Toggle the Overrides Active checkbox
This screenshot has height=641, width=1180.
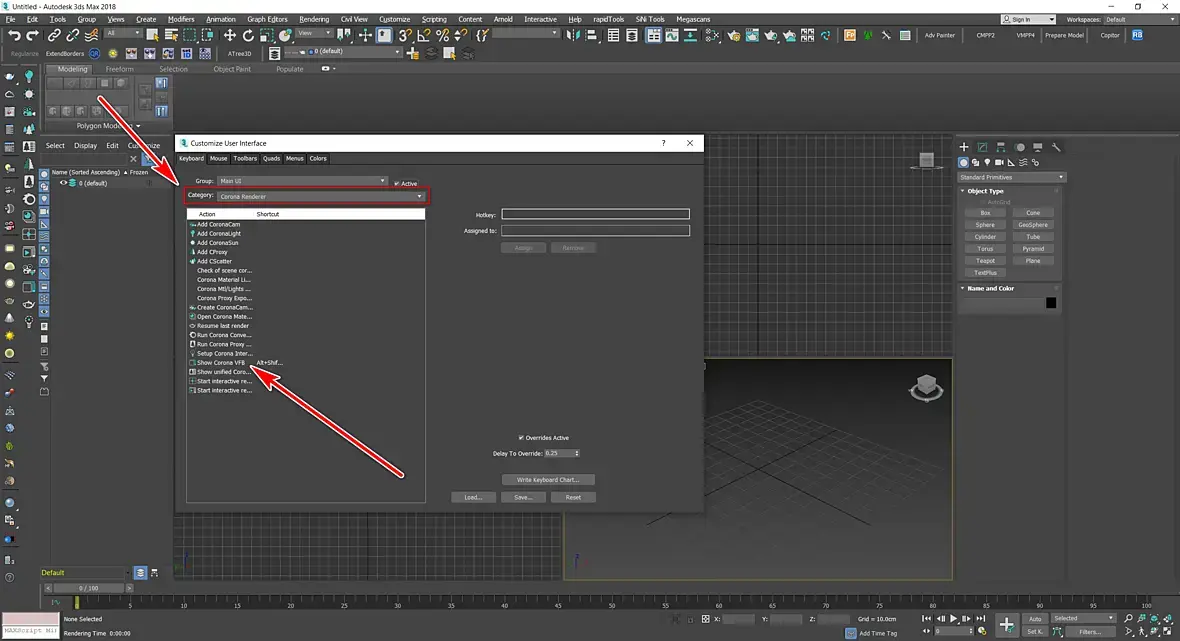pos(521,438)
